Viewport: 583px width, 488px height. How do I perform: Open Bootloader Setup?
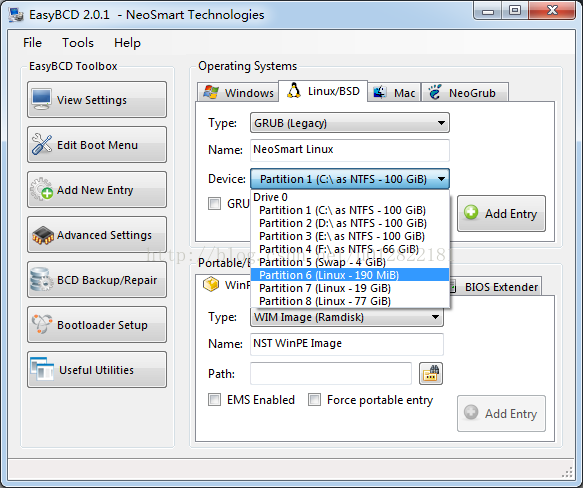[97, 325]
